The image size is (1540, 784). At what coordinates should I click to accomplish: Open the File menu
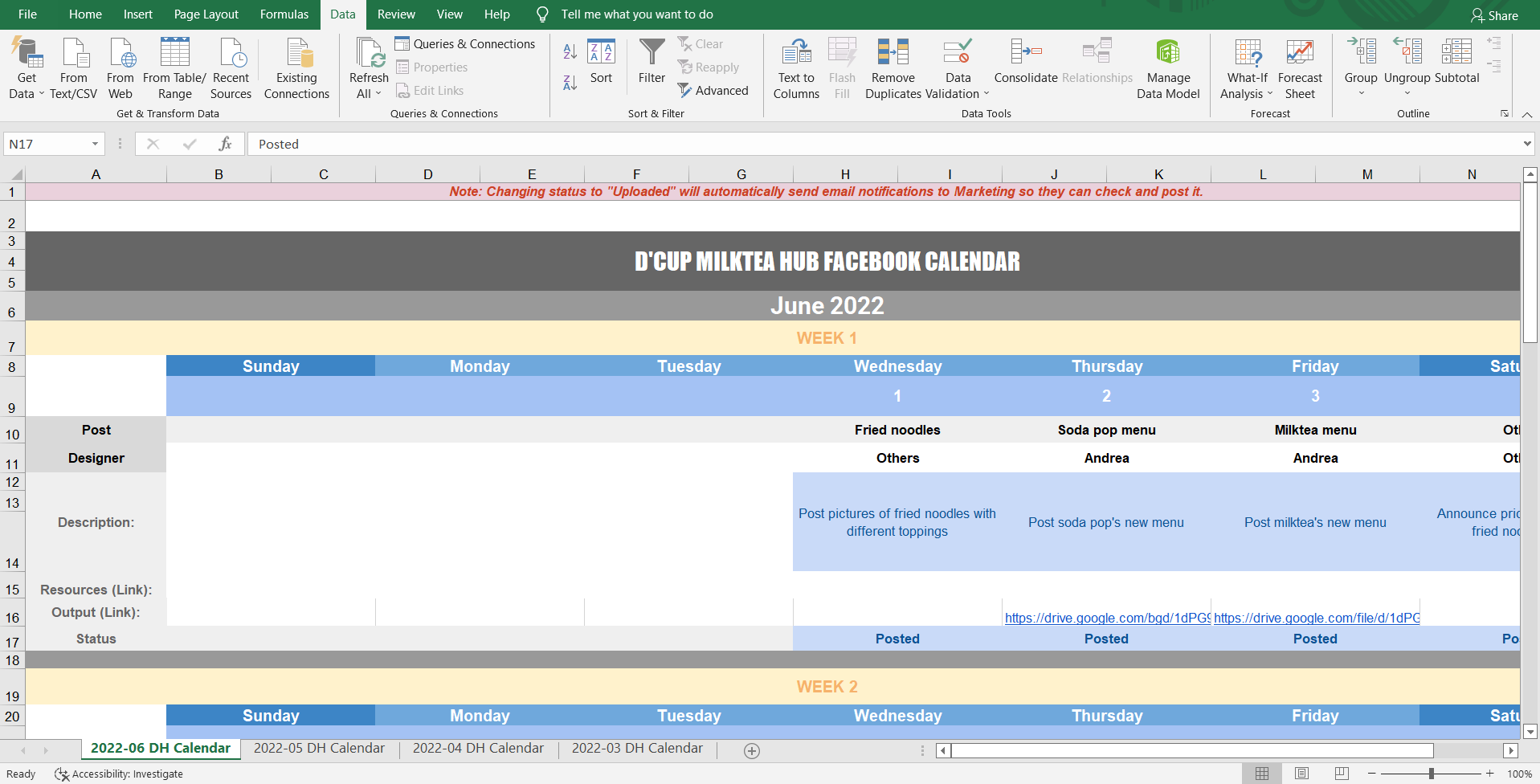[x=27, y=14]
